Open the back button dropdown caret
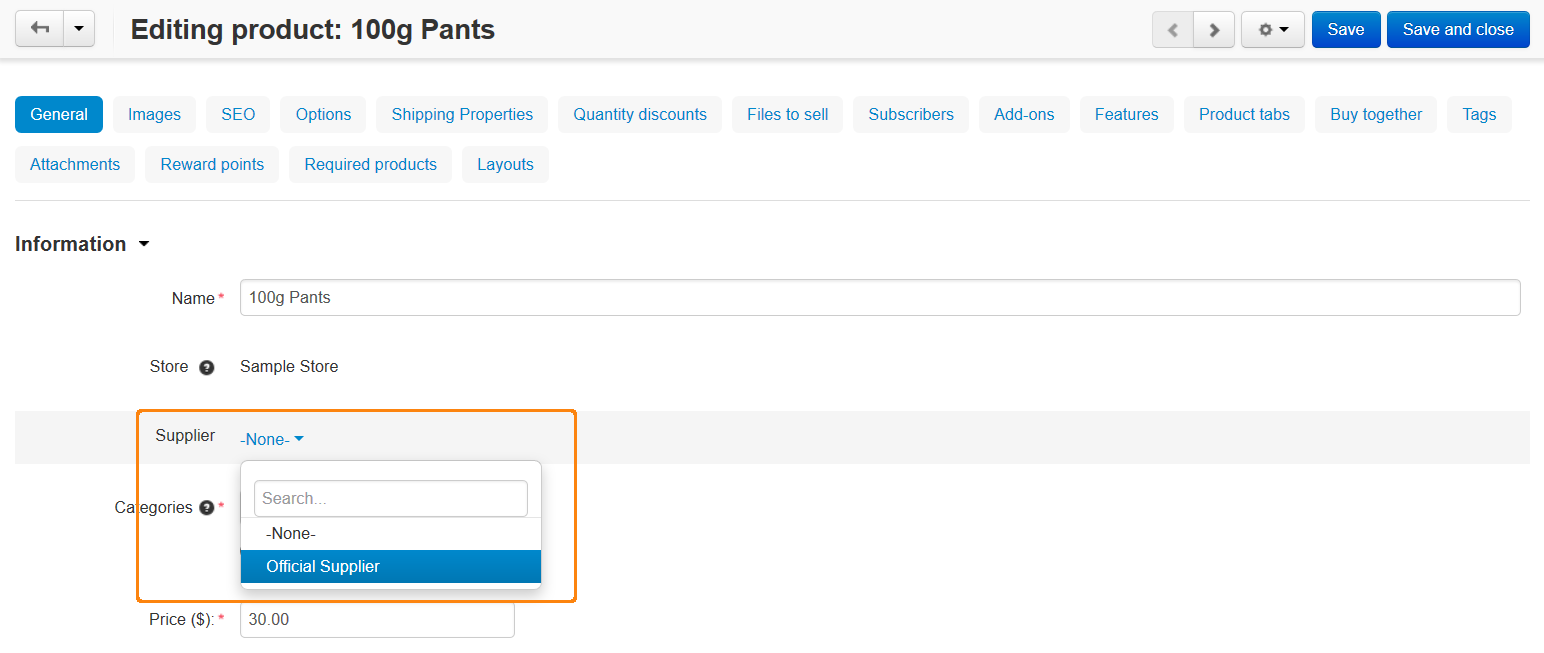The height and width of the screenshot is (653, 1544). [79, 29]
